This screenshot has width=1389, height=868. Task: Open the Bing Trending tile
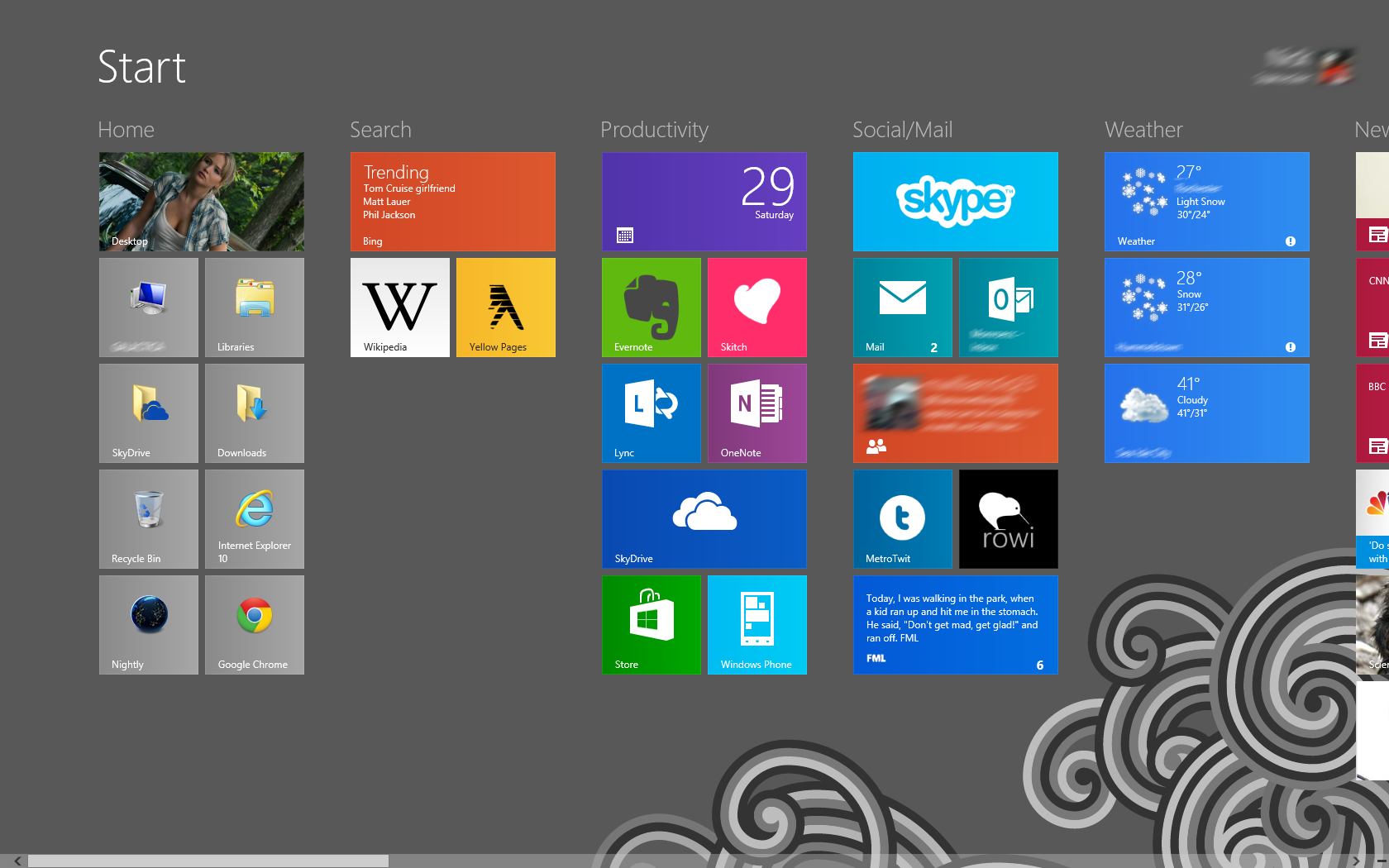pyautogui.click(x=453, y=202)
